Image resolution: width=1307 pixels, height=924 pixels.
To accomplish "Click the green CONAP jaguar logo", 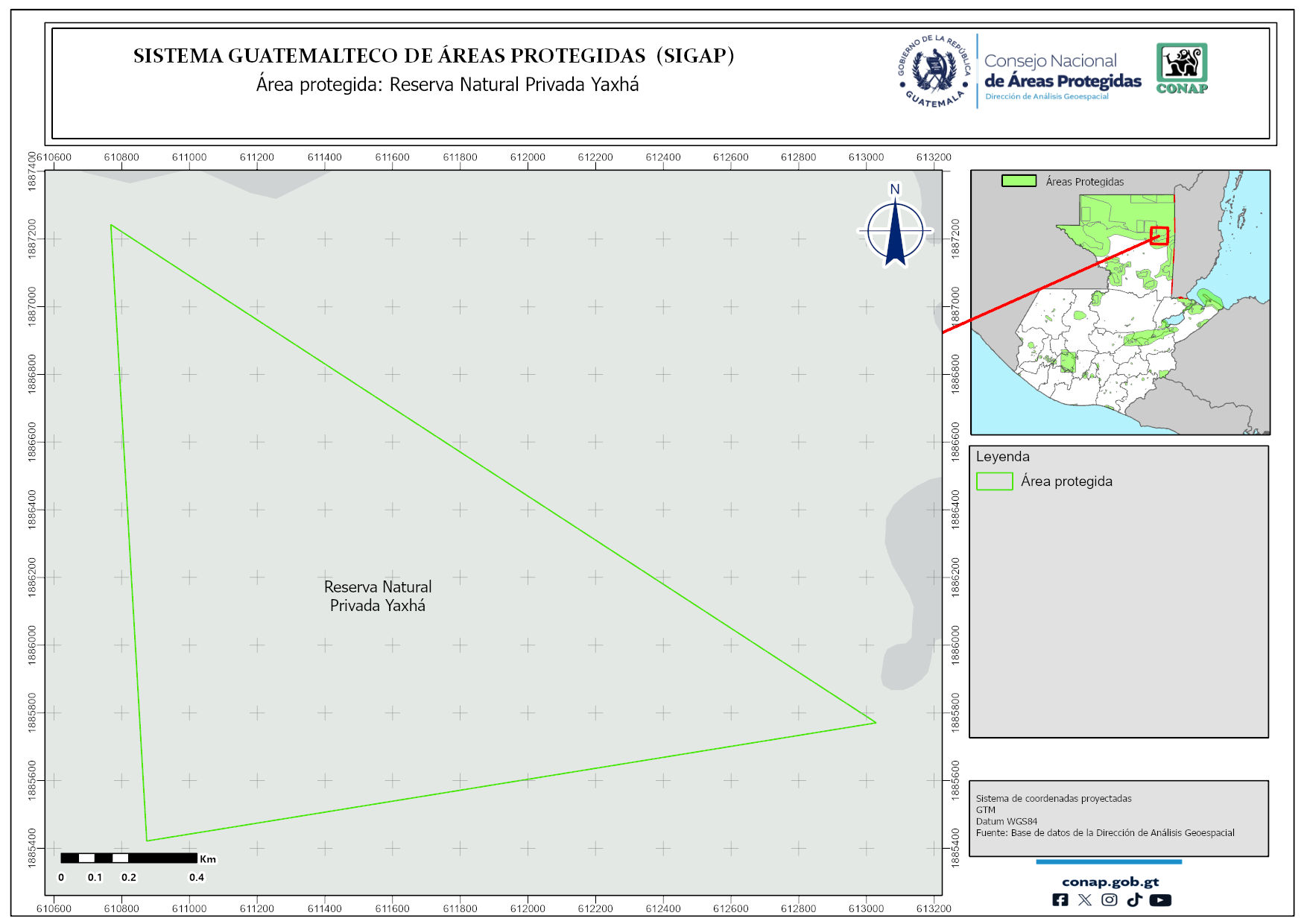I will [x=1182, y=68].
